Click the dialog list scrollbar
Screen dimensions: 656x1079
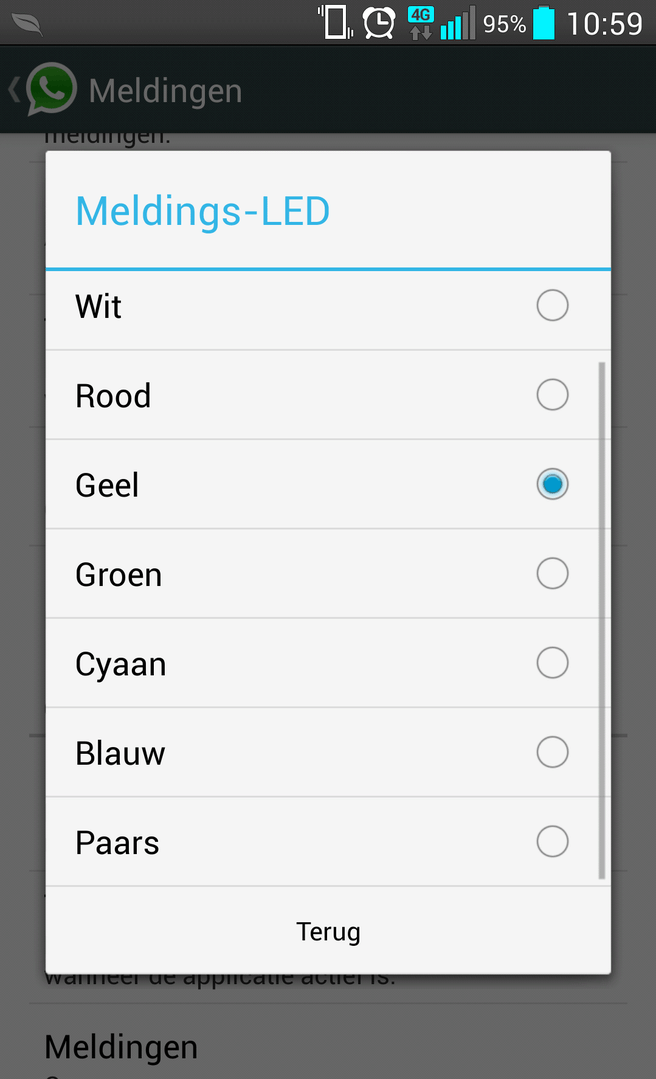pyautogui.click(x=602, y=621)
